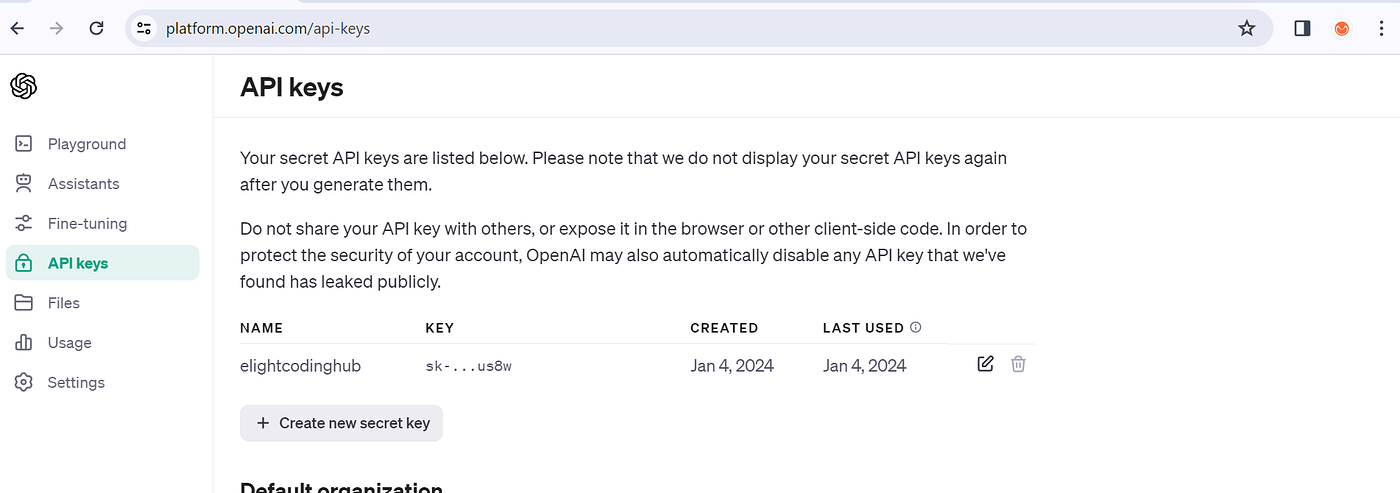This screenshot has width=1400, height=493.
Task: Open Settings from the sidebar
Action: (x=76, y=383)
